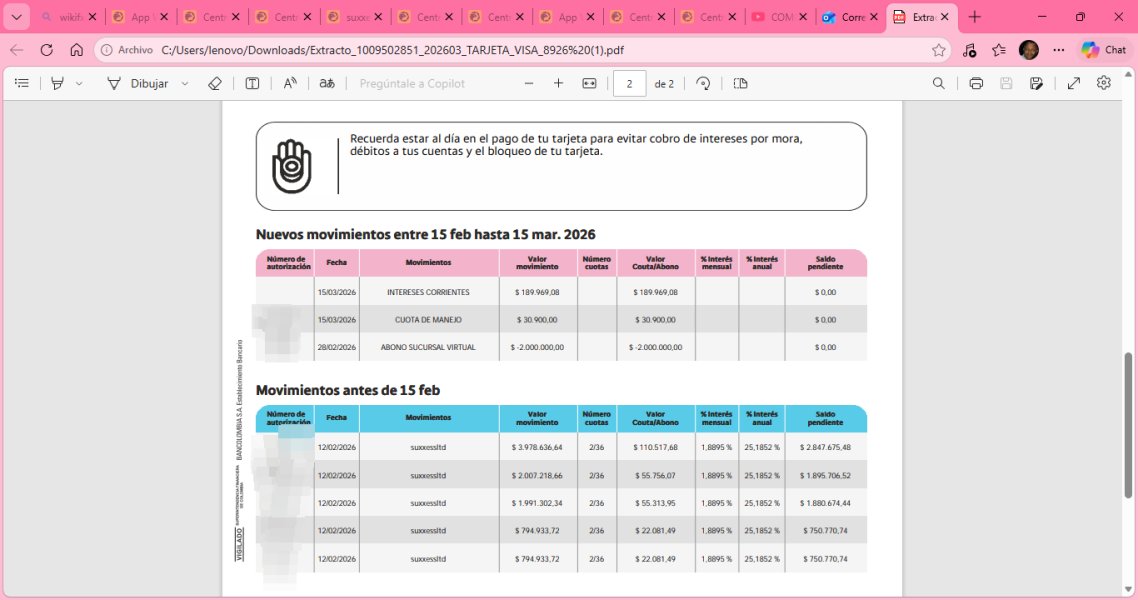
Task: Open the media control music icon
Action: pyautogui.click(x=969, y=50)
